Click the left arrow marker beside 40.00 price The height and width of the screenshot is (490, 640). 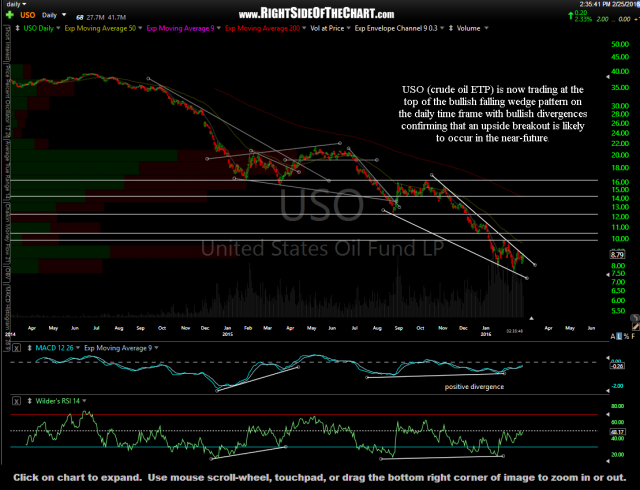point(608,77)
